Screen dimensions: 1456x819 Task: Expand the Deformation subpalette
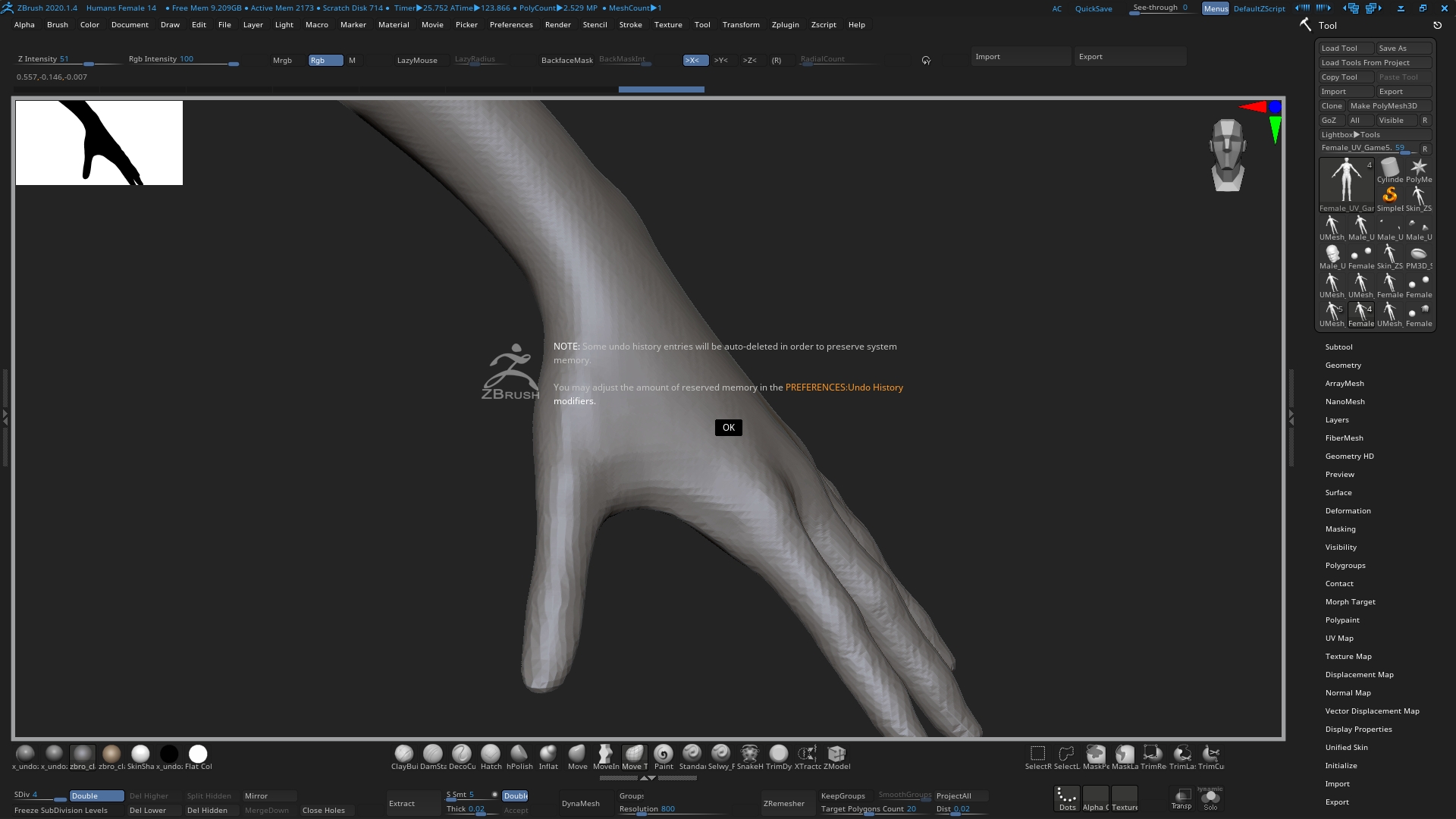1348,511
